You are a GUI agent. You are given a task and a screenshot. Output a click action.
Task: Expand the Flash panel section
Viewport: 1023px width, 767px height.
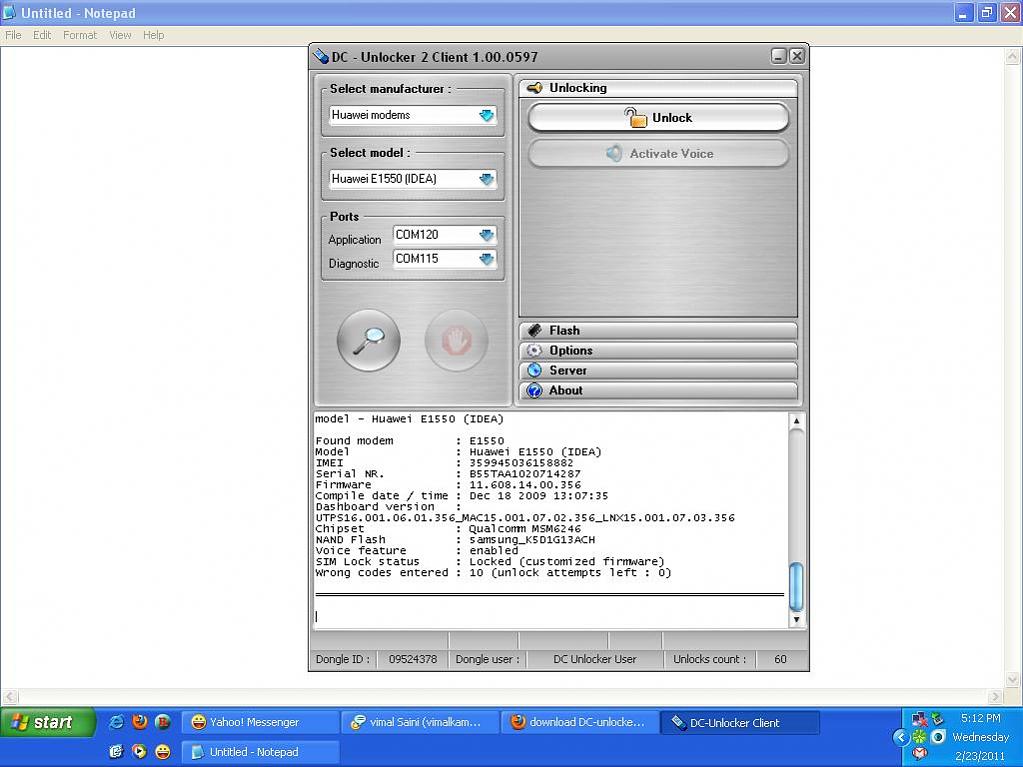click(x=658, y=331)
